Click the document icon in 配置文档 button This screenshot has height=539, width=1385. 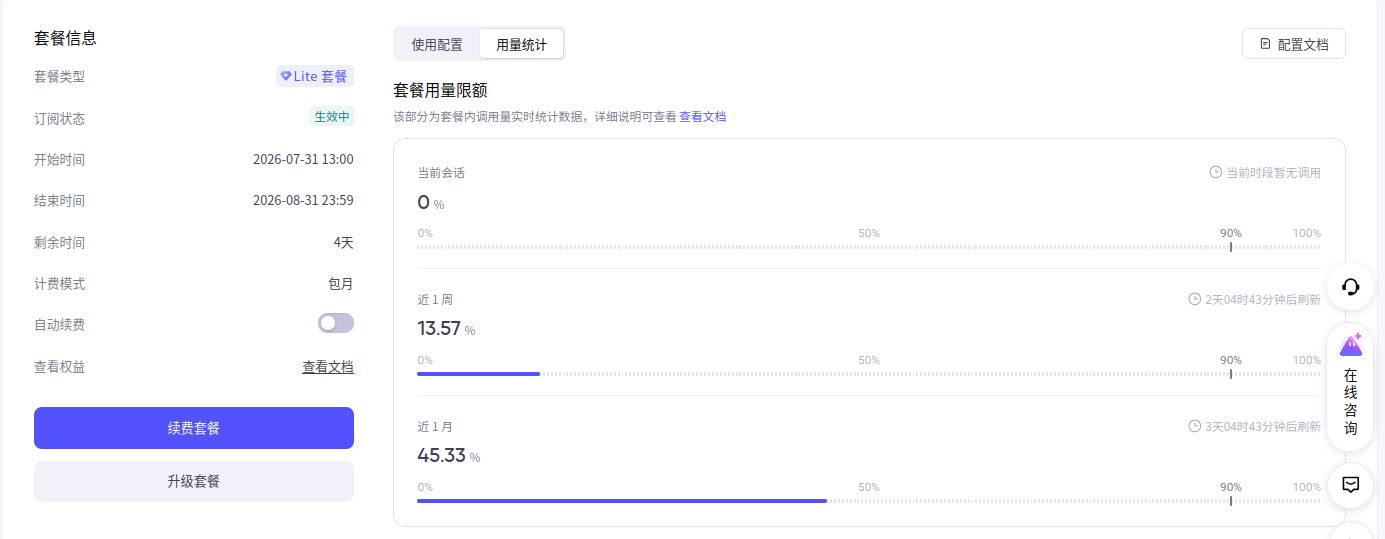pos(1265,44)
